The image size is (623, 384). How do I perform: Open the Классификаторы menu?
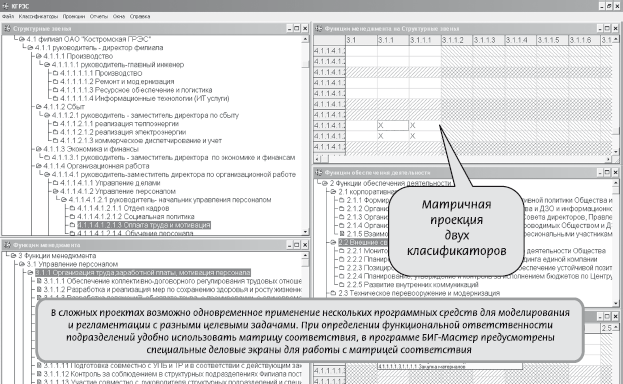(x=38, y=16)
